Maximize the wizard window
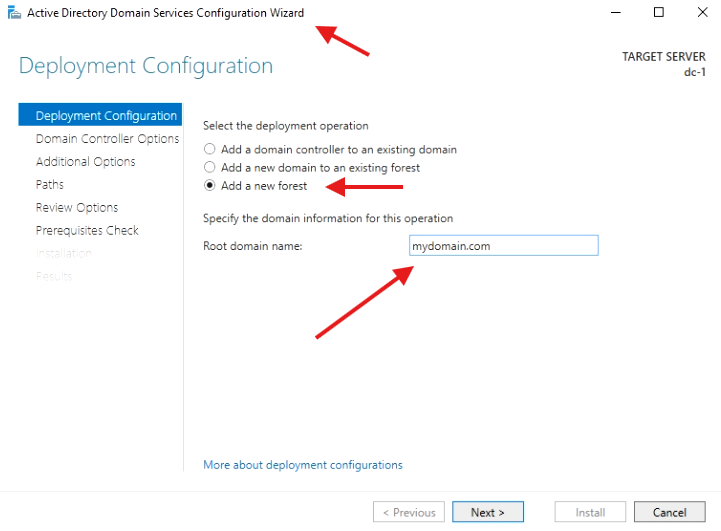 [x=659, y=12]
